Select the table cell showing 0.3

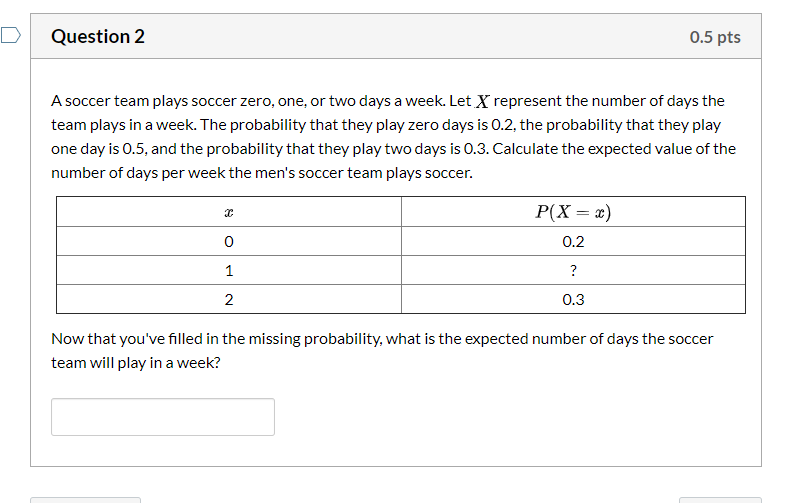pos(573,299)
